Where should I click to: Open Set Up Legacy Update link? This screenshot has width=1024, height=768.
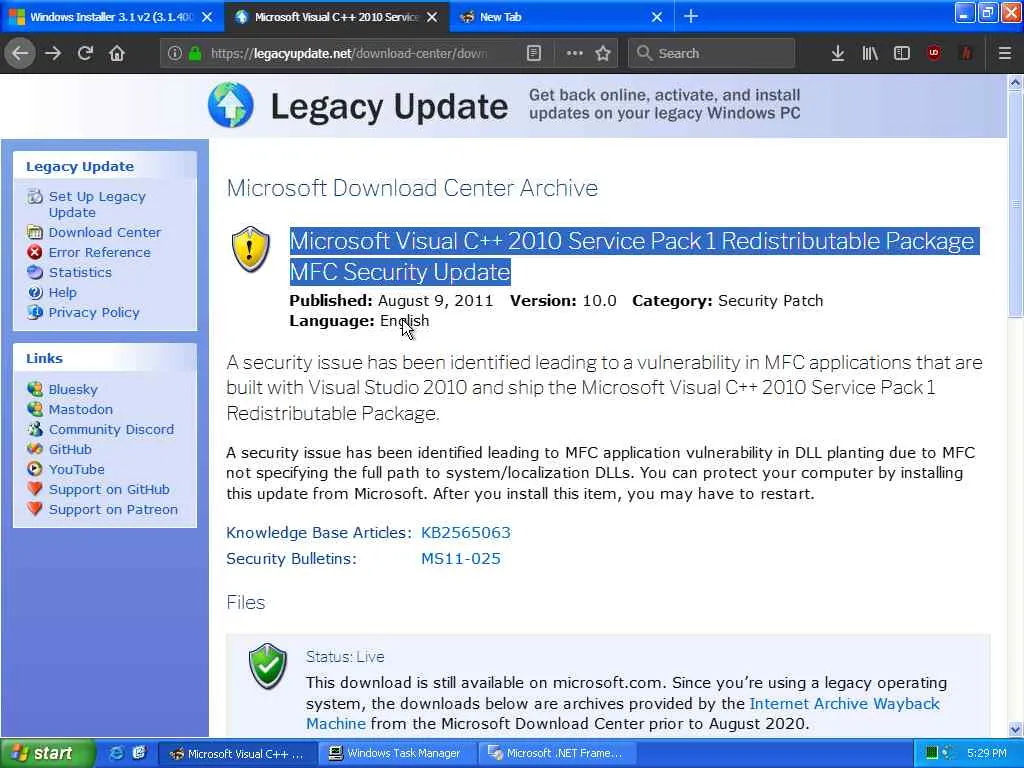tap(97, 204)
